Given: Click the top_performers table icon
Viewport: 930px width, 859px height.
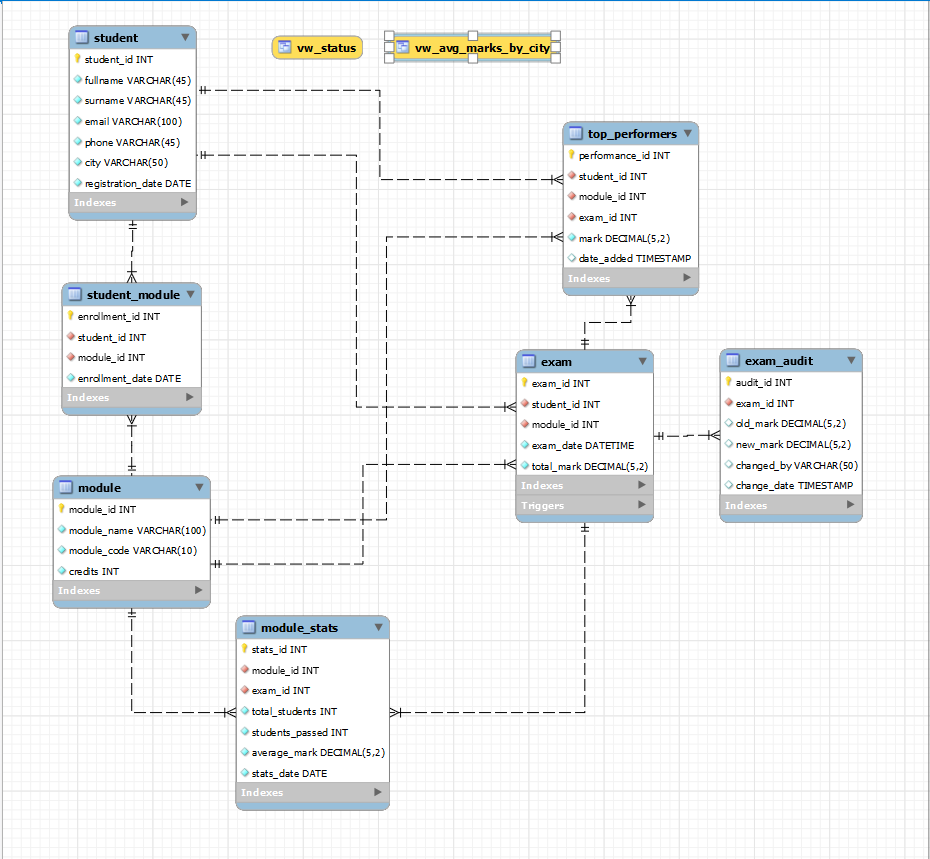Looking at the screenshot, I should pos(575,133).
